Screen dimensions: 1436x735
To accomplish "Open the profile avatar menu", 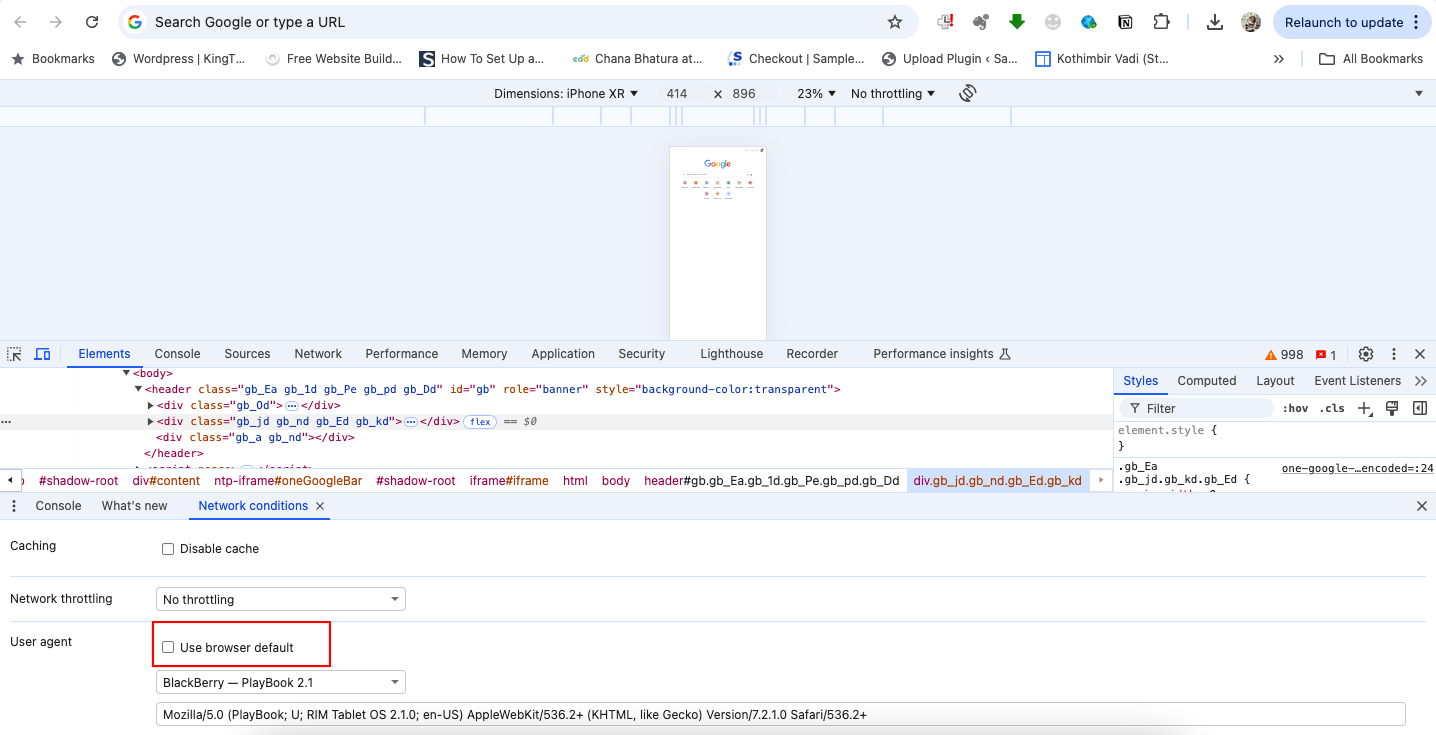I will coord(1251,22).
